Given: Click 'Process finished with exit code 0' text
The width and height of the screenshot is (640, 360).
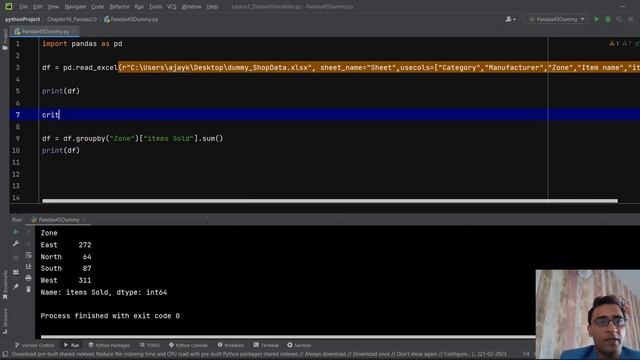Looking at the screenshot, I should (110, 316).
